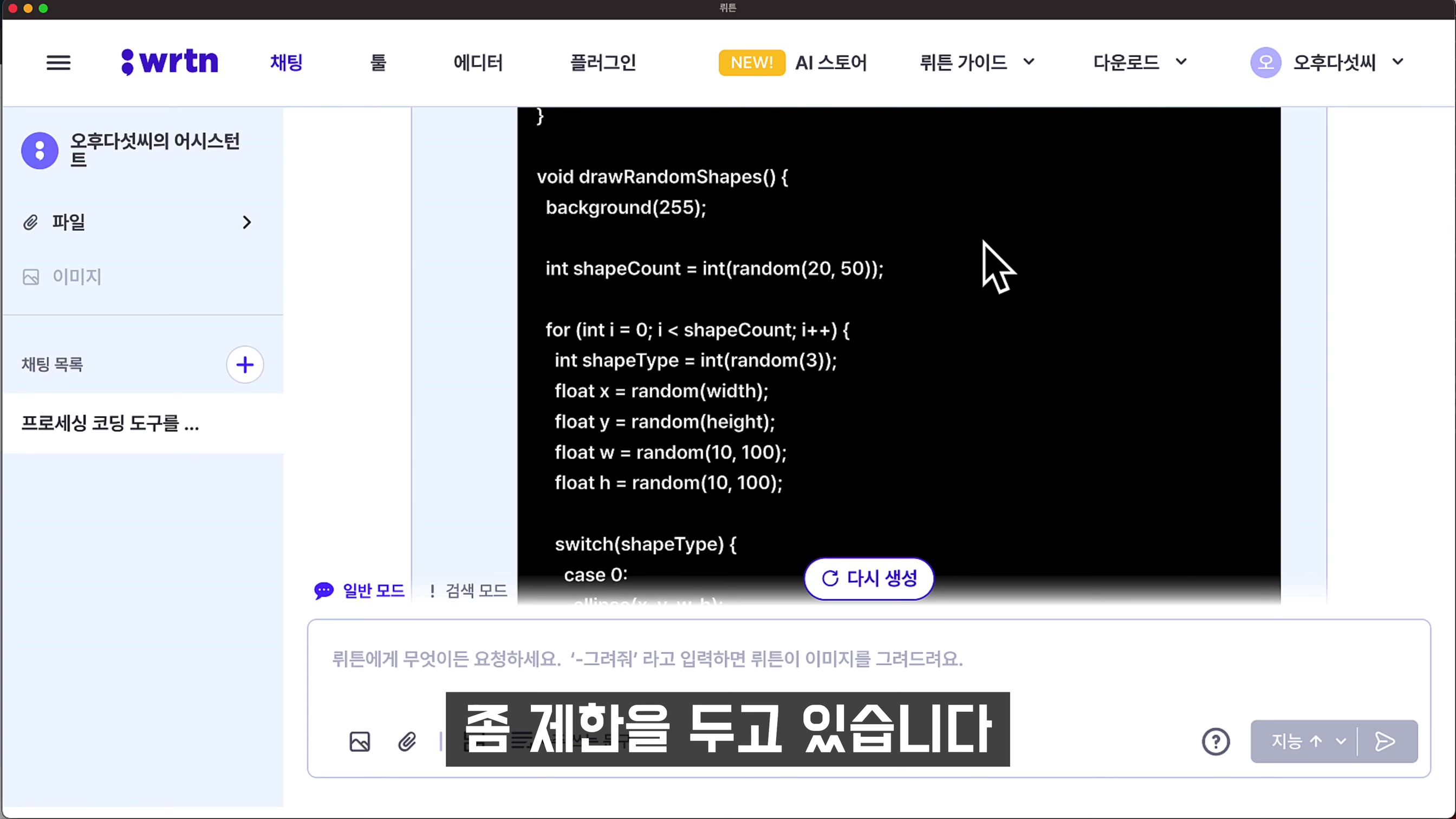The height and width of the screenshot is (819, 1456).
Task: Click the wrtn logo
Action: [170, 62]
